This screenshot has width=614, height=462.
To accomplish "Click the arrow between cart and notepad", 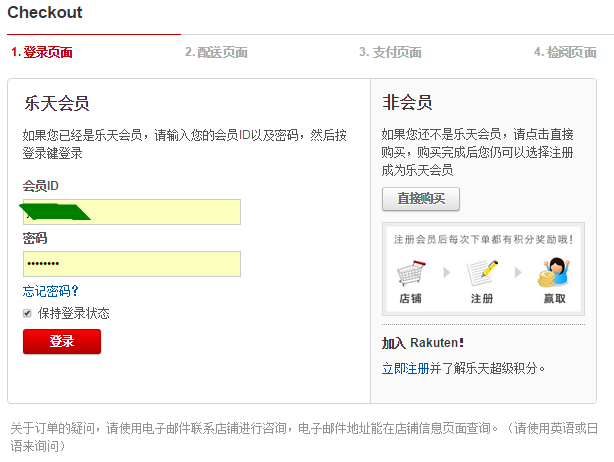I will (446, 272).
